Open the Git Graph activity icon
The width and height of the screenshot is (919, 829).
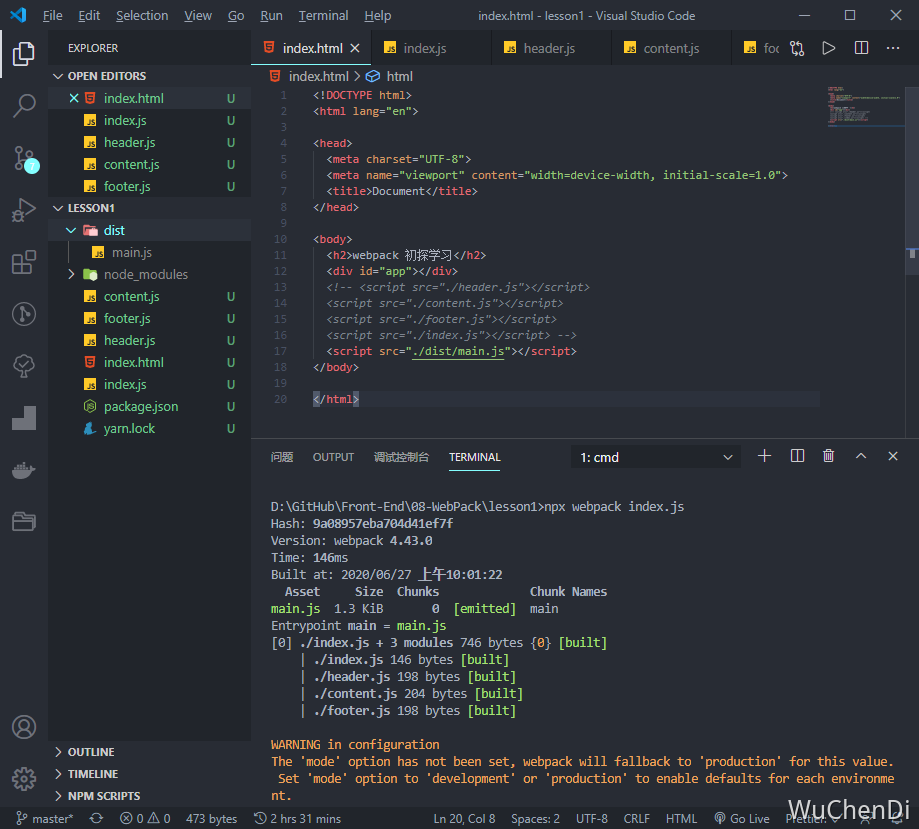[x=23, y=314]
